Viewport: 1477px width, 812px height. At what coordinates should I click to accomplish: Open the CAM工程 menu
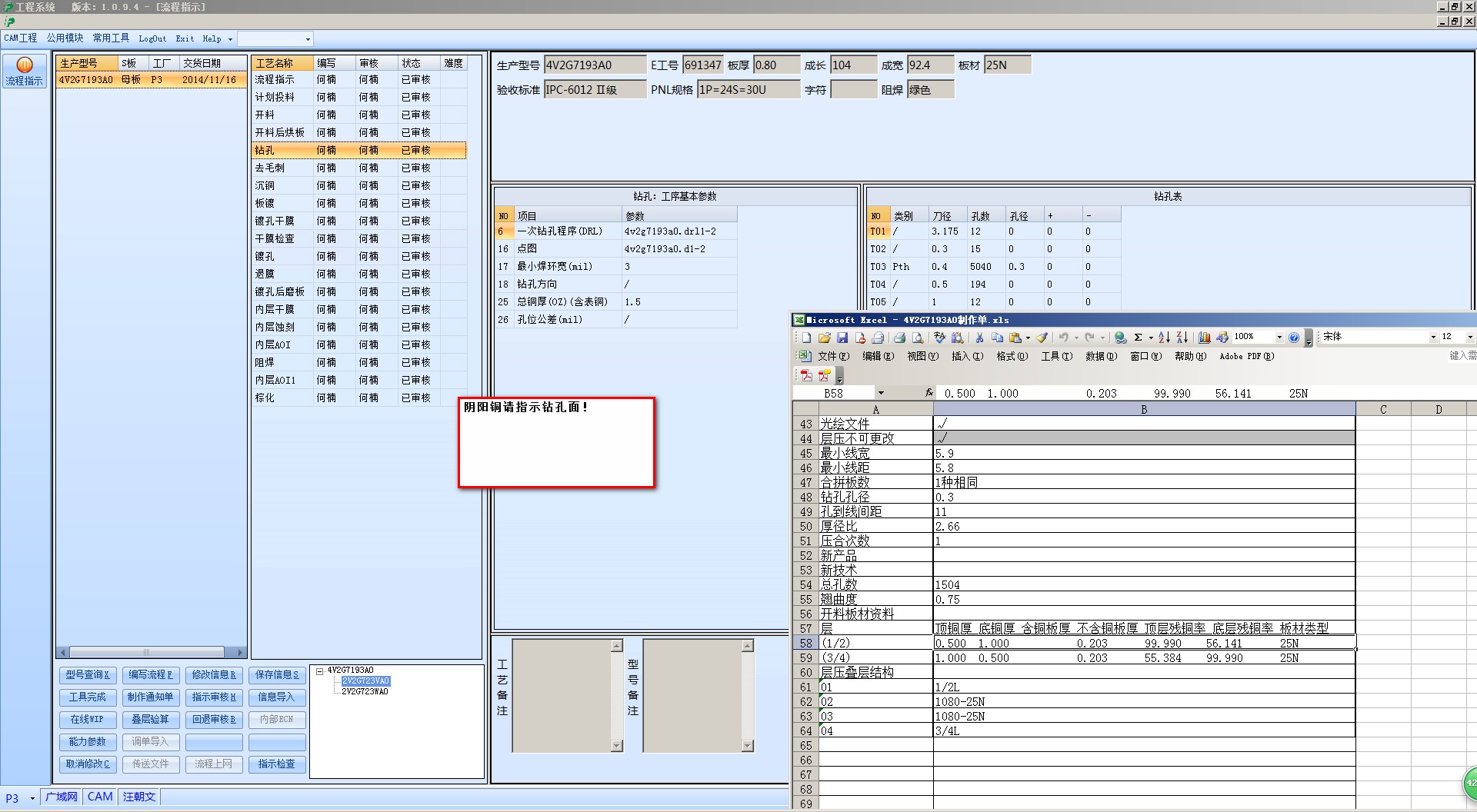[x=21, y=38]
